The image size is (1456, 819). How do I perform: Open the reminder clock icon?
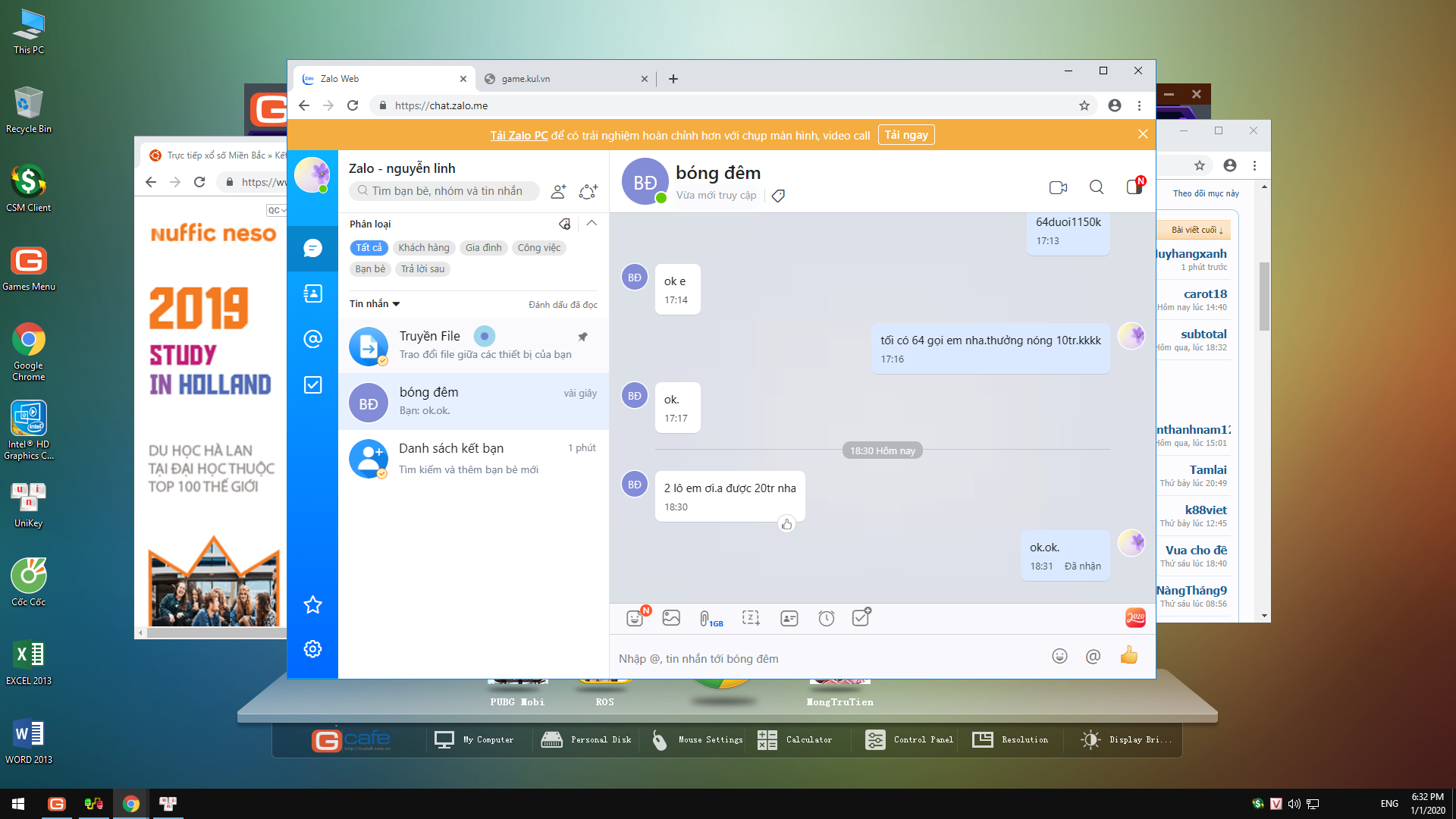tap(826, 619)
